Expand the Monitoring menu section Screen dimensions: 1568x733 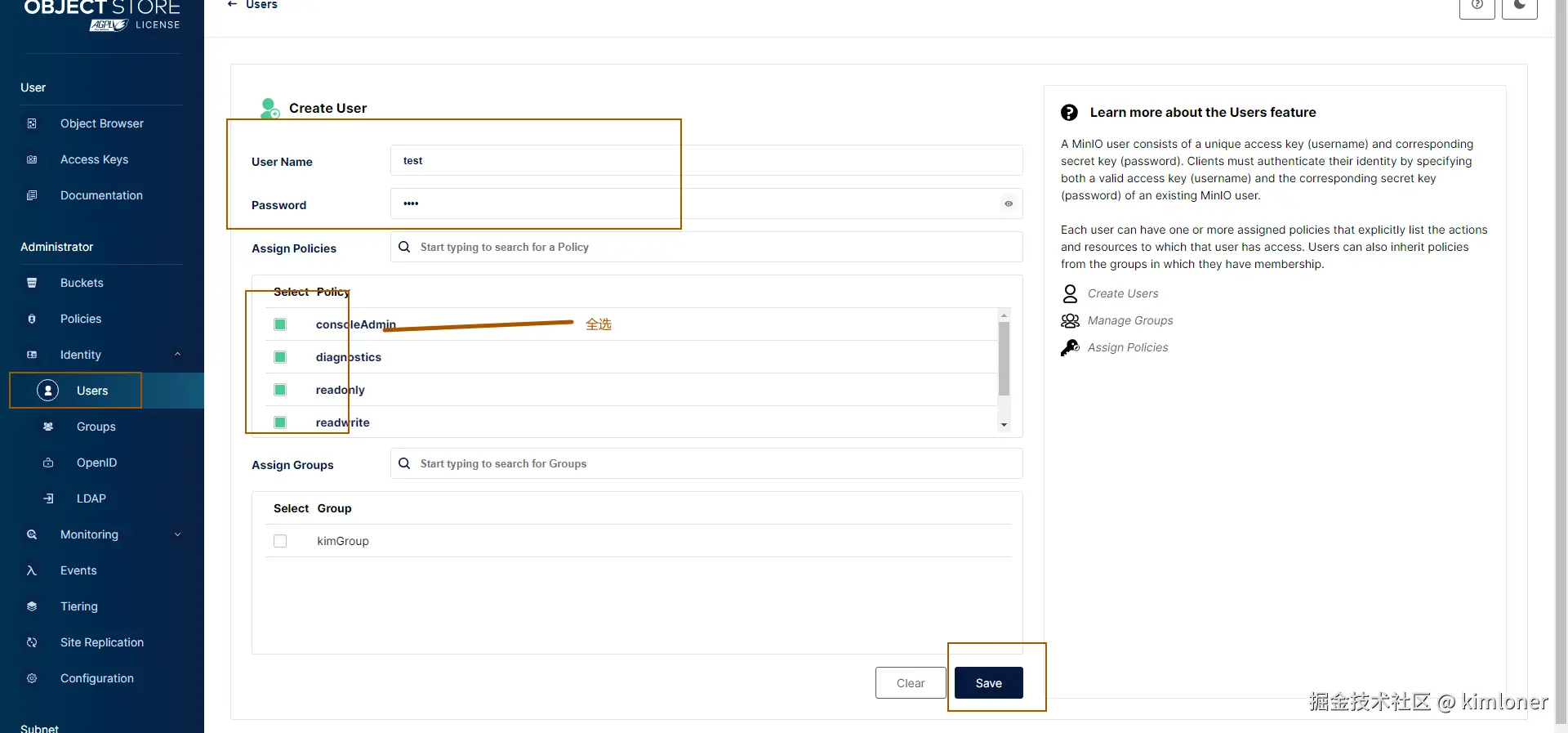(177, 534)
